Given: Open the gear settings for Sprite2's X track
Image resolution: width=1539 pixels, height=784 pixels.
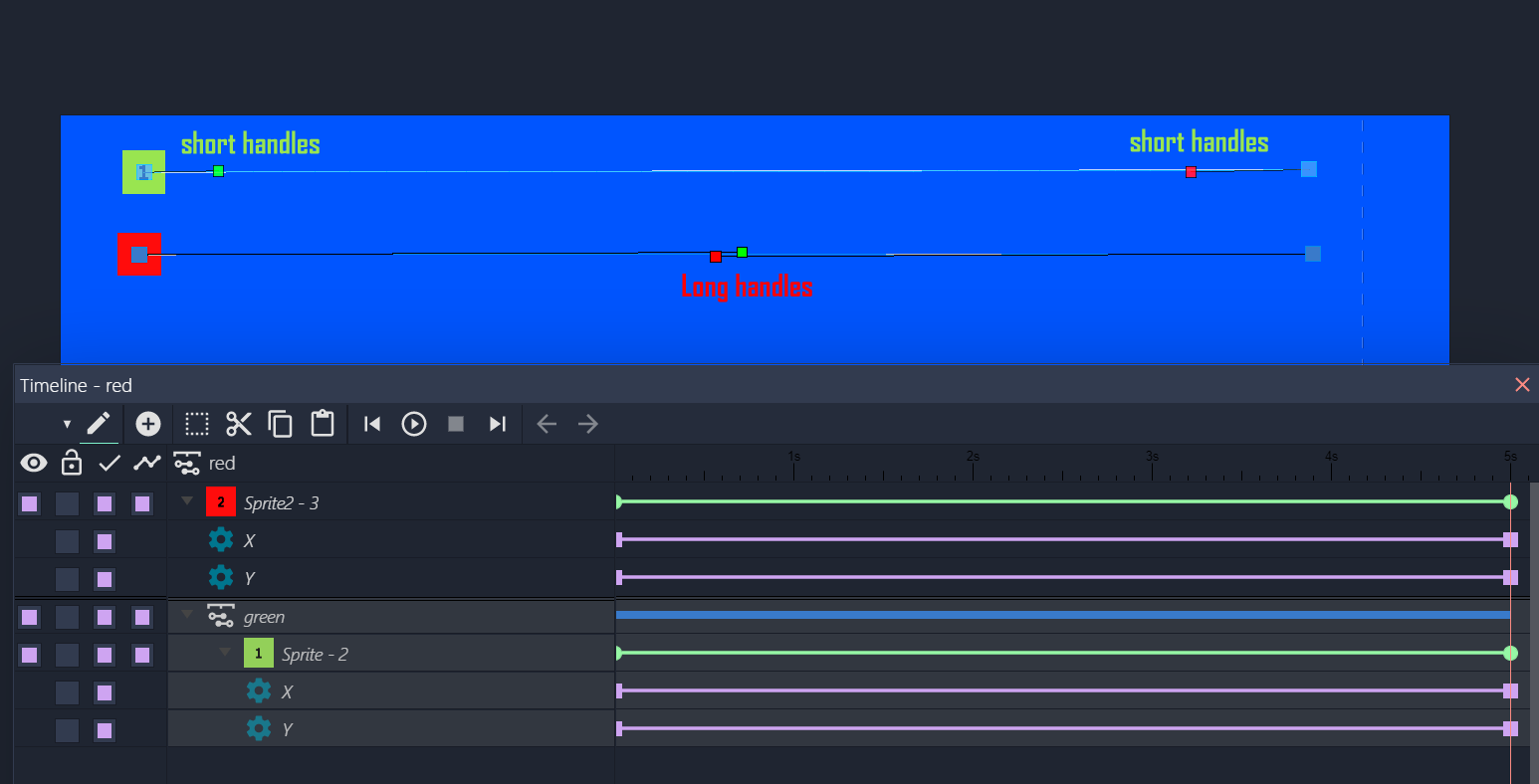Looking at the screenshot, I should [x=220, y=539].
